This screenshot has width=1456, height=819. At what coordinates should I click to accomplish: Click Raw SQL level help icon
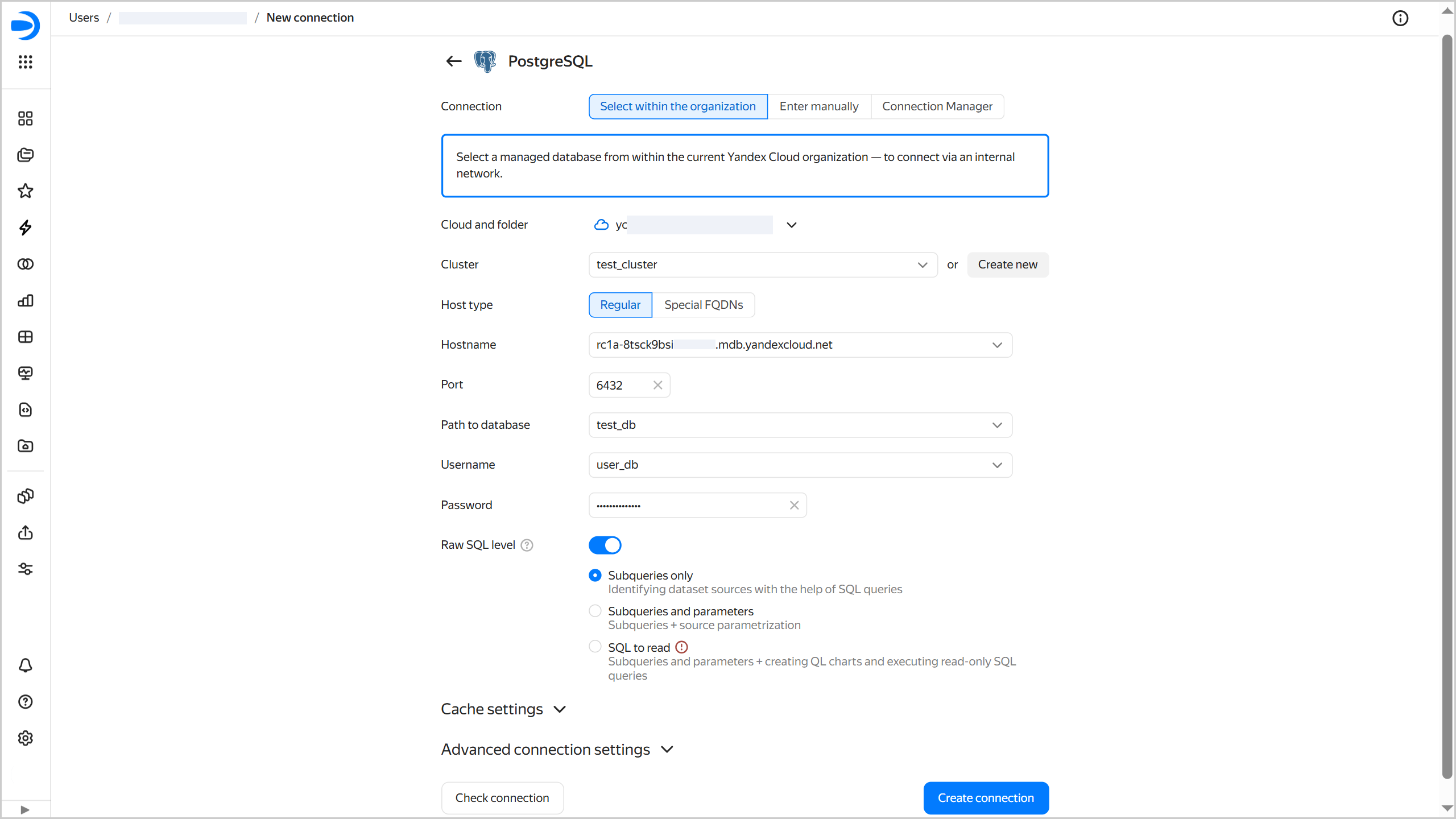[x=527, y=545]
